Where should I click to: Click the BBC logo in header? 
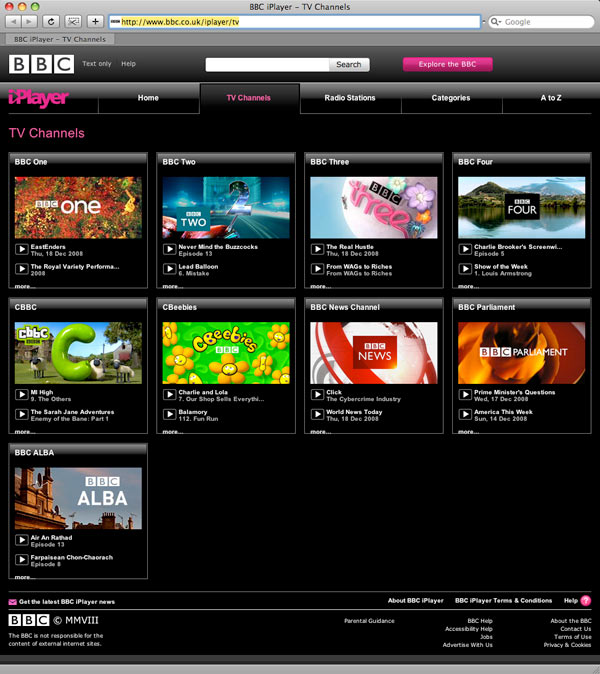(x=41, y=64)
